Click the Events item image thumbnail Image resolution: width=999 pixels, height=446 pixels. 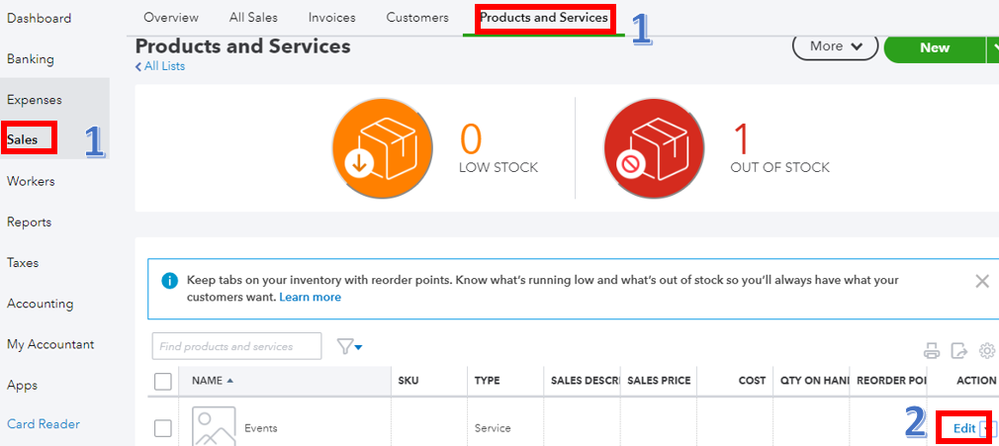click(x=212, y=427)
